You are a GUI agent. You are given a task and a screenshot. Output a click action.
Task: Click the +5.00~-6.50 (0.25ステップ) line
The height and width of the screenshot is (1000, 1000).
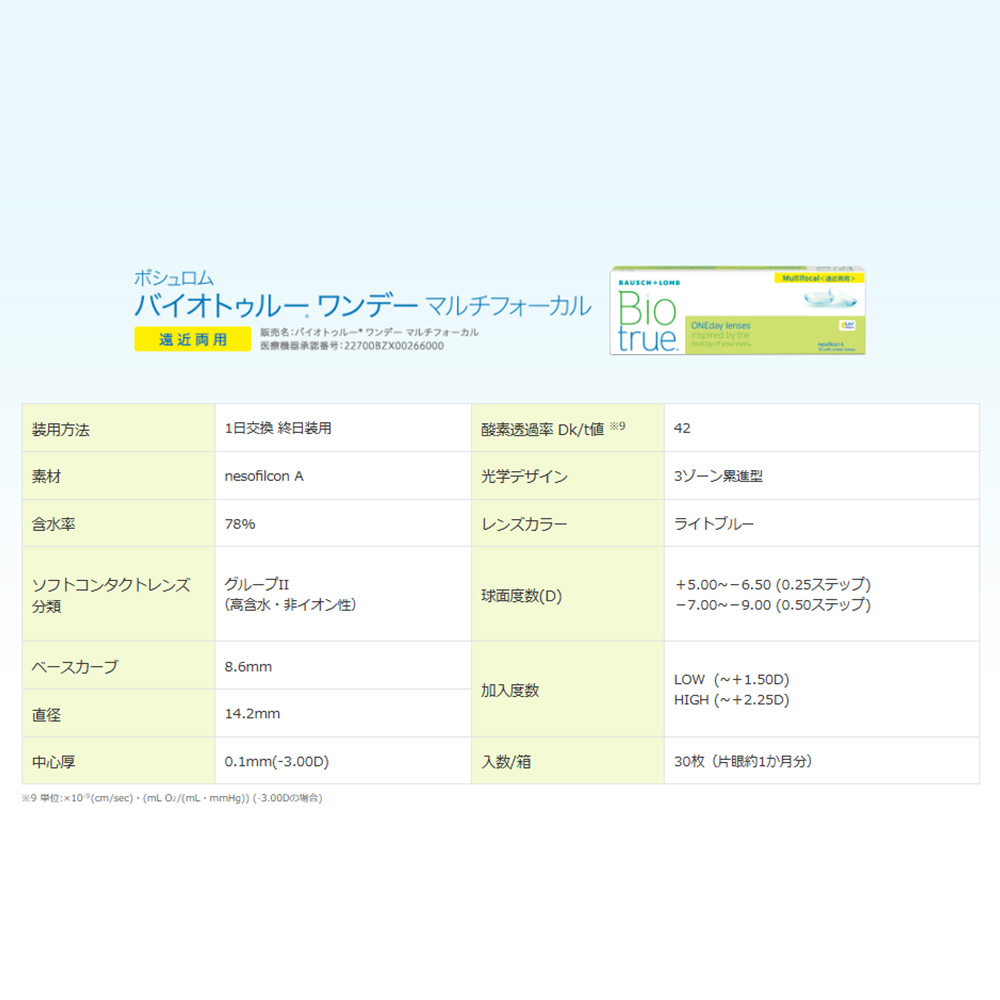pos(773,584)
